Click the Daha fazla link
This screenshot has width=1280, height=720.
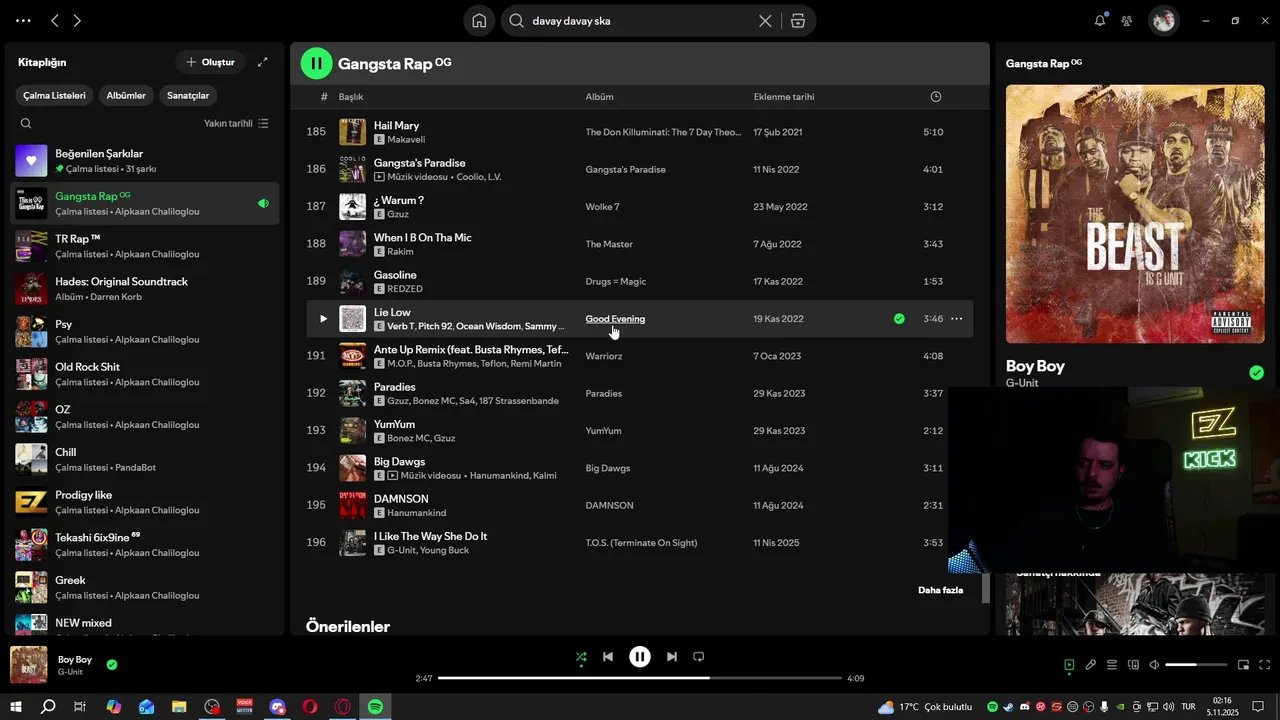940,590
